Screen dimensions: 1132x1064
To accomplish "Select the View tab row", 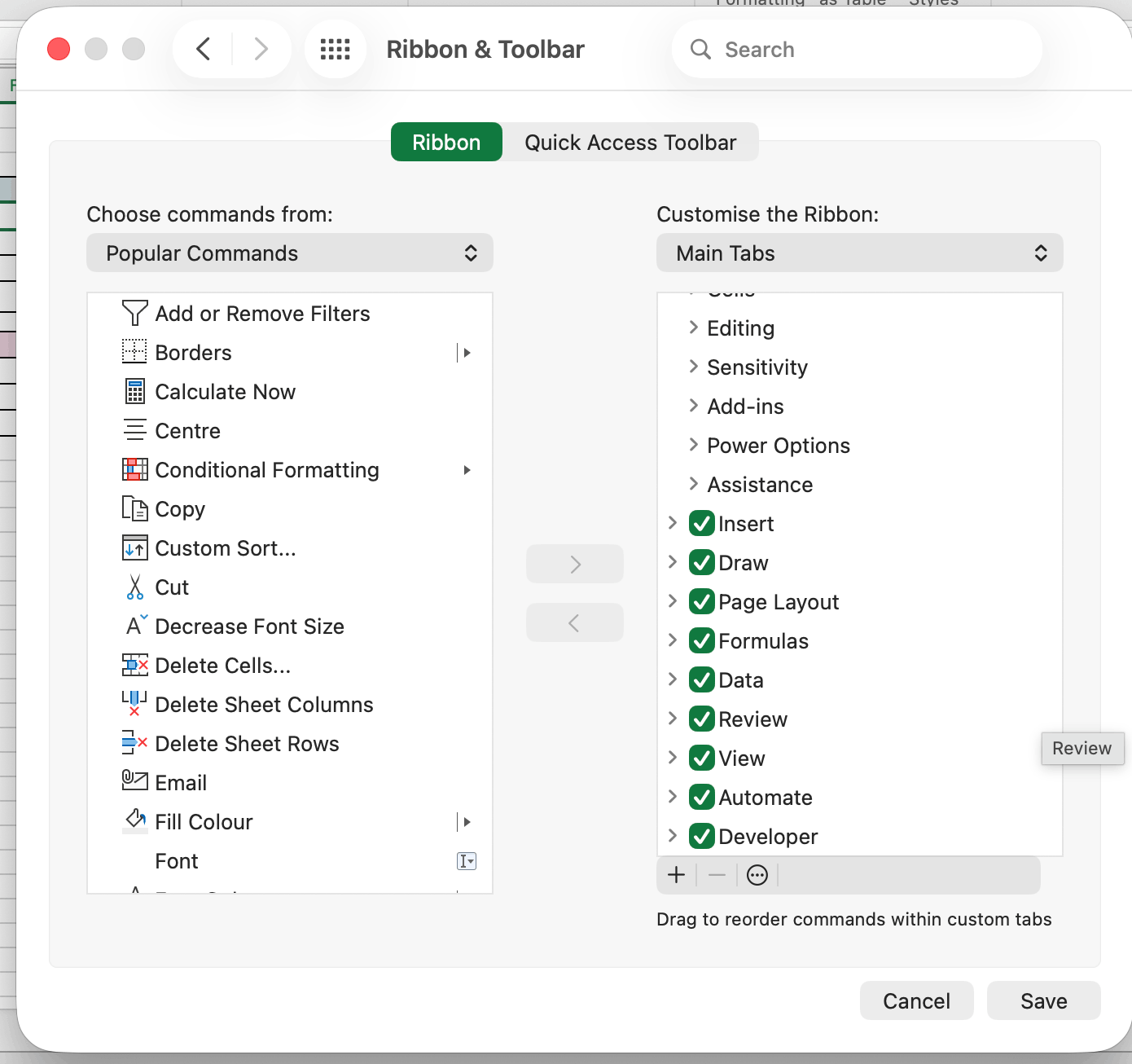I will [859, 758].
